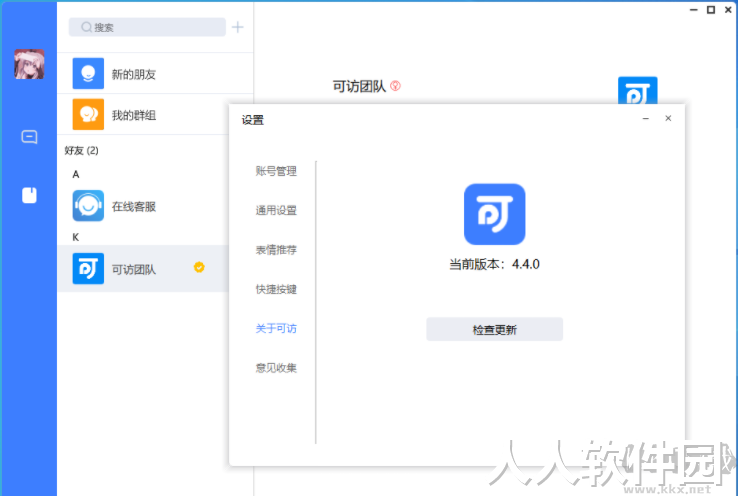Maximize the main application window
Viewport: 738px width, 496px height.
(711, 9)
